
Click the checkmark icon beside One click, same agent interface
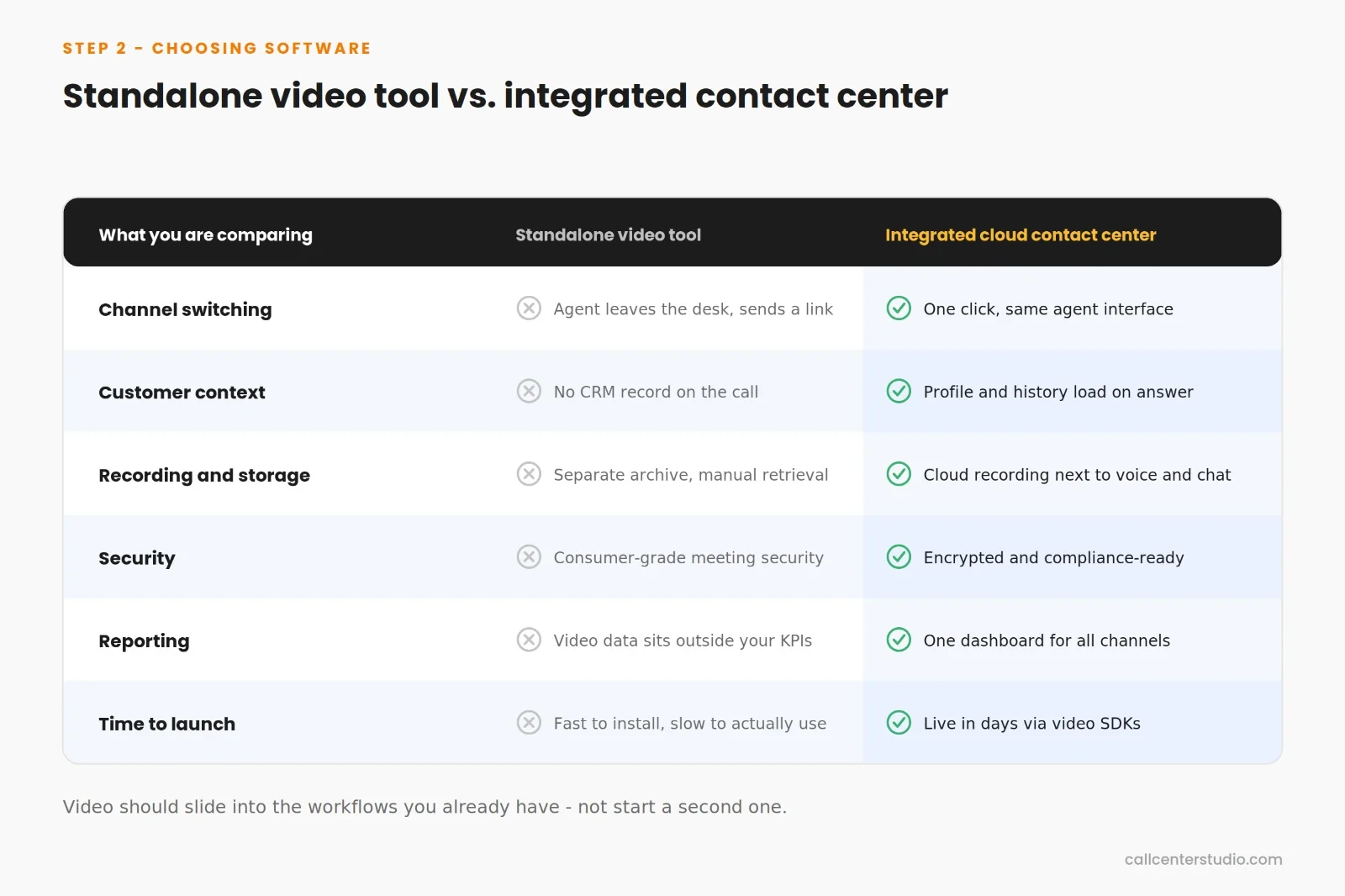[899, 308]
